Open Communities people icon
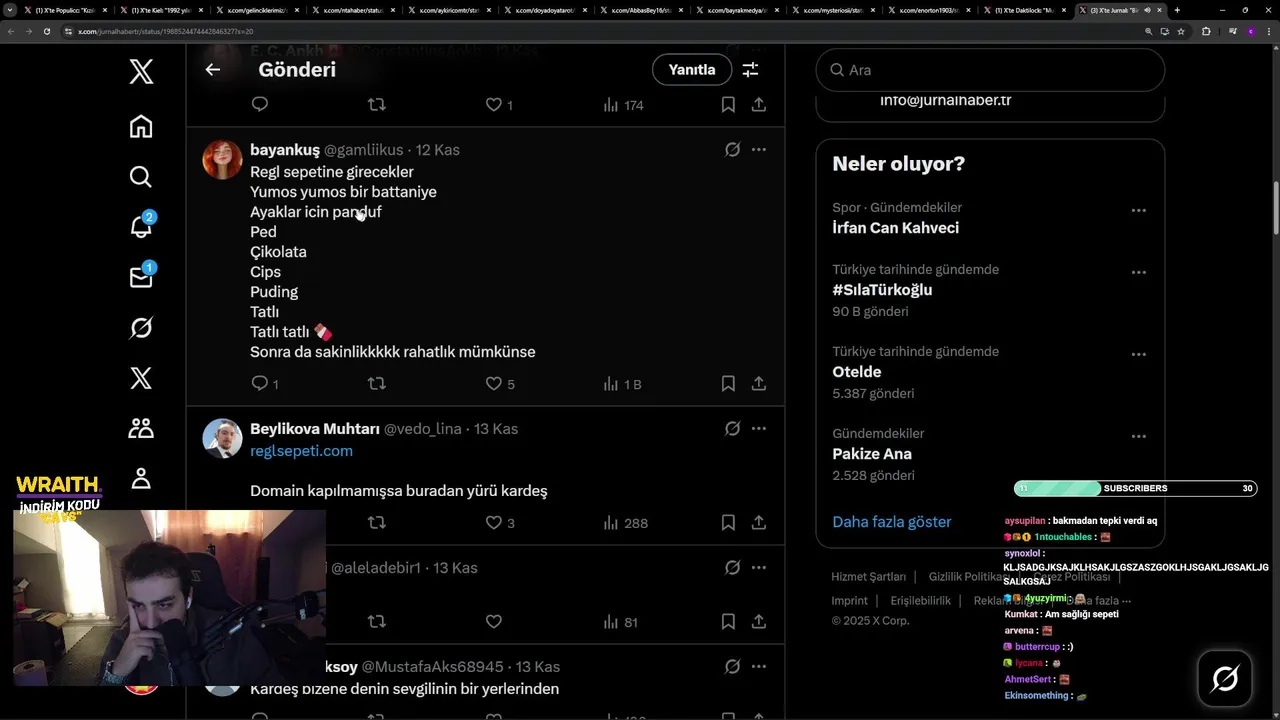The width and height of the screenshot is (1280, 720). click(141, 428)
